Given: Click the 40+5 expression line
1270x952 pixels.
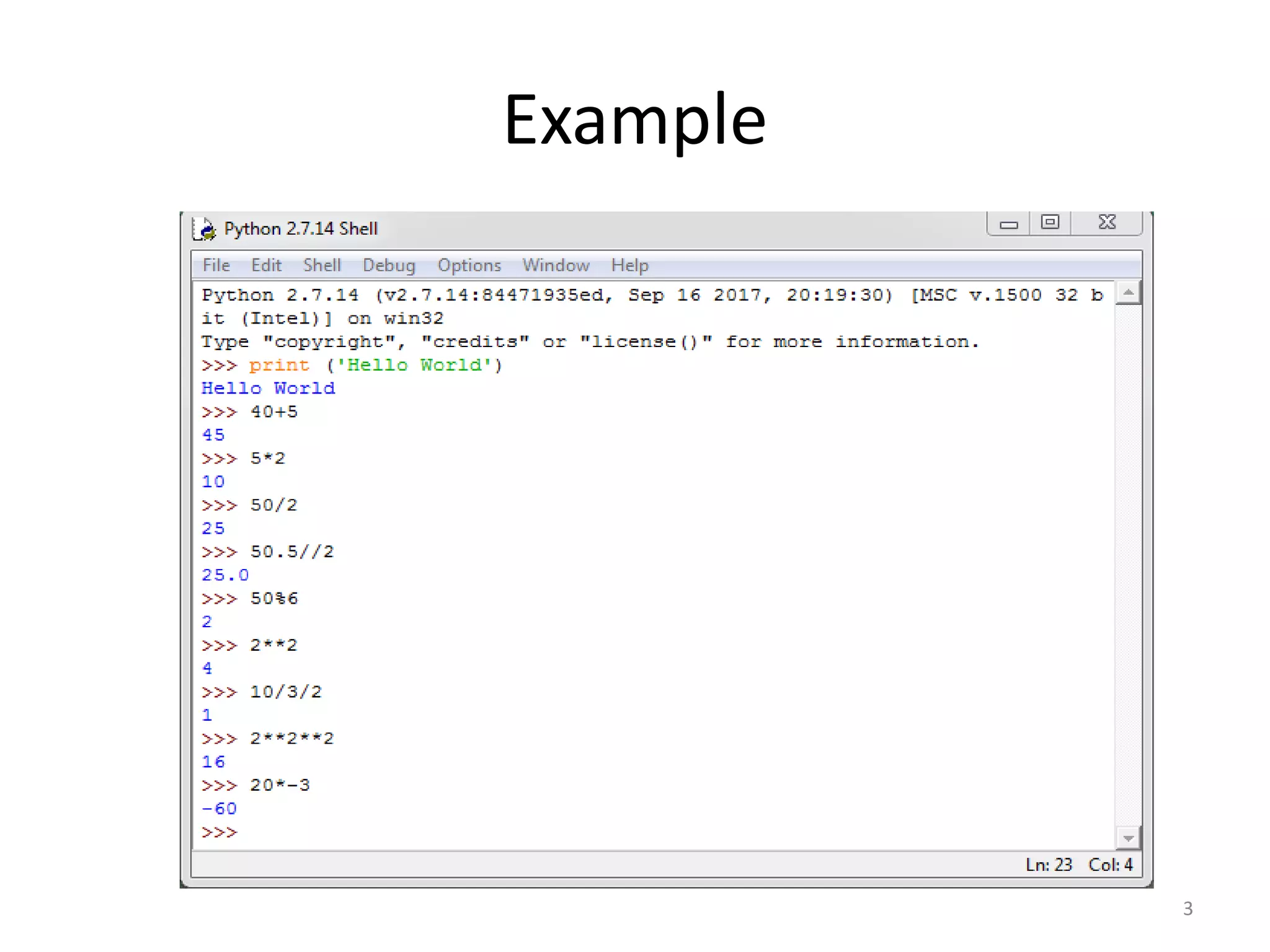Looking at the screenshot, I should pos(249,412).
